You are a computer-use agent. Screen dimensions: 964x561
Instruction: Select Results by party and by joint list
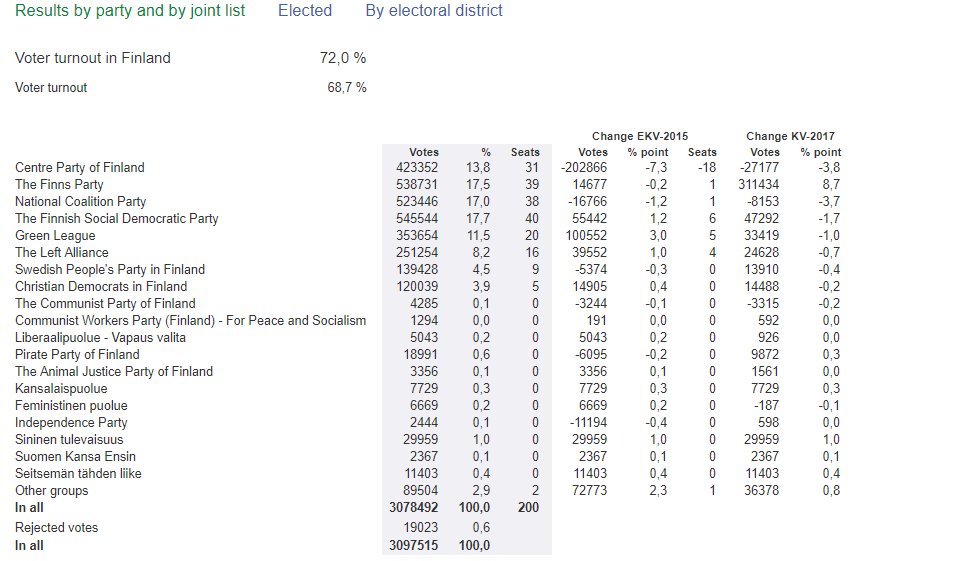click(x=130, y=11)
